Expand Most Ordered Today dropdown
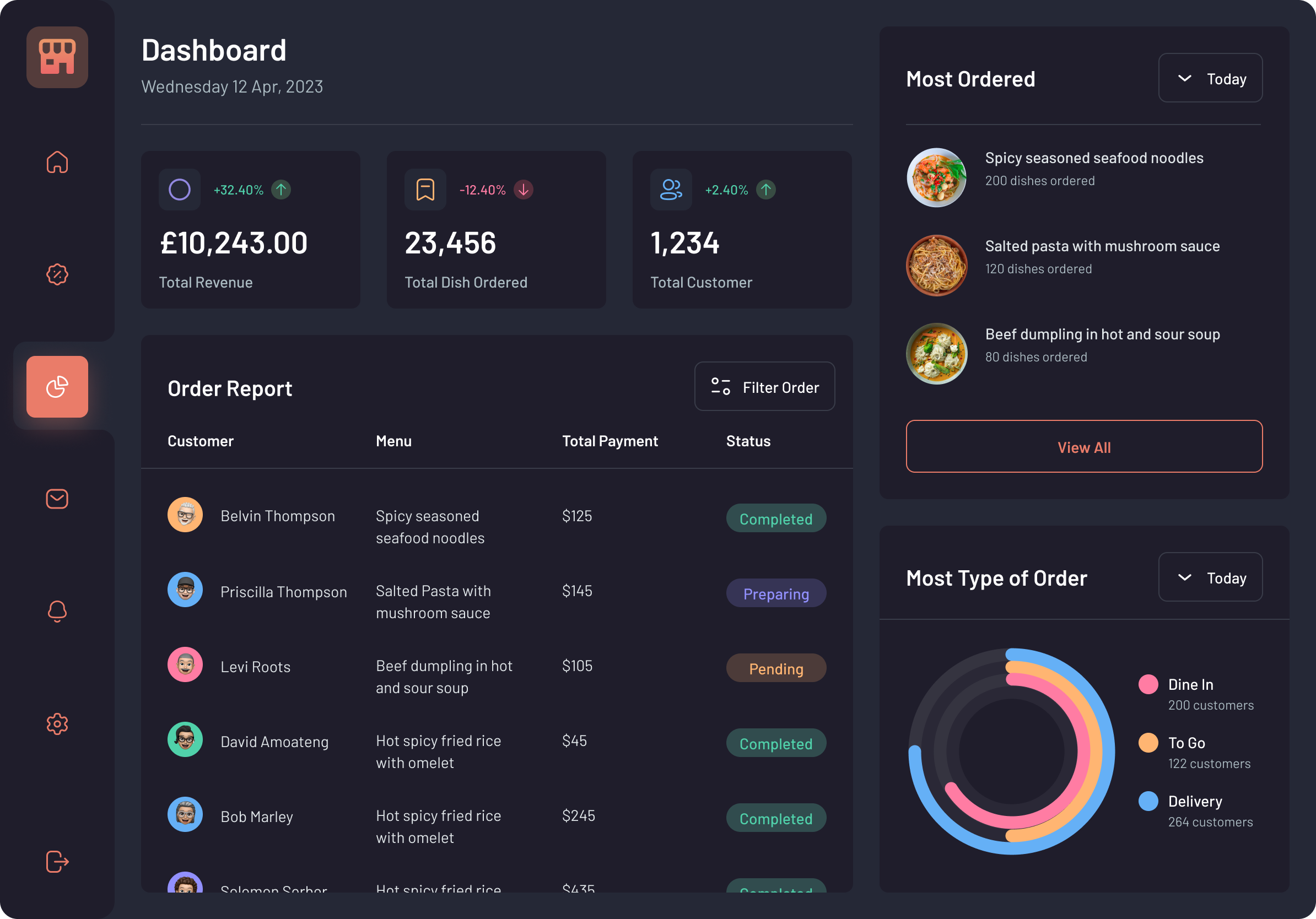Screen dimensions: 1316x919 [x=1210, y=78]
